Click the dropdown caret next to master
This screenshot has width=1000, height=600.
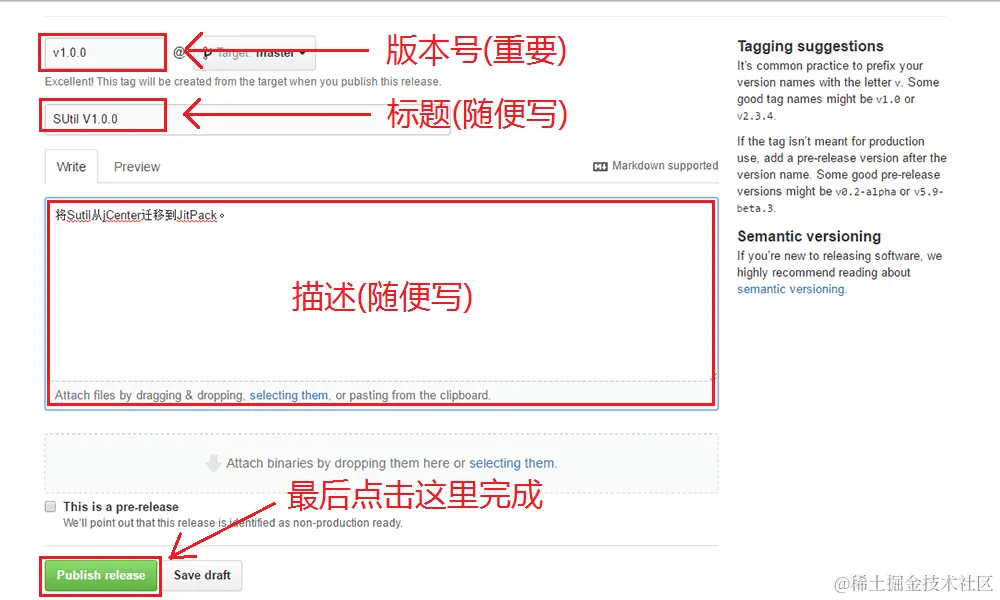pyautogui.click(x=302, y=53)
